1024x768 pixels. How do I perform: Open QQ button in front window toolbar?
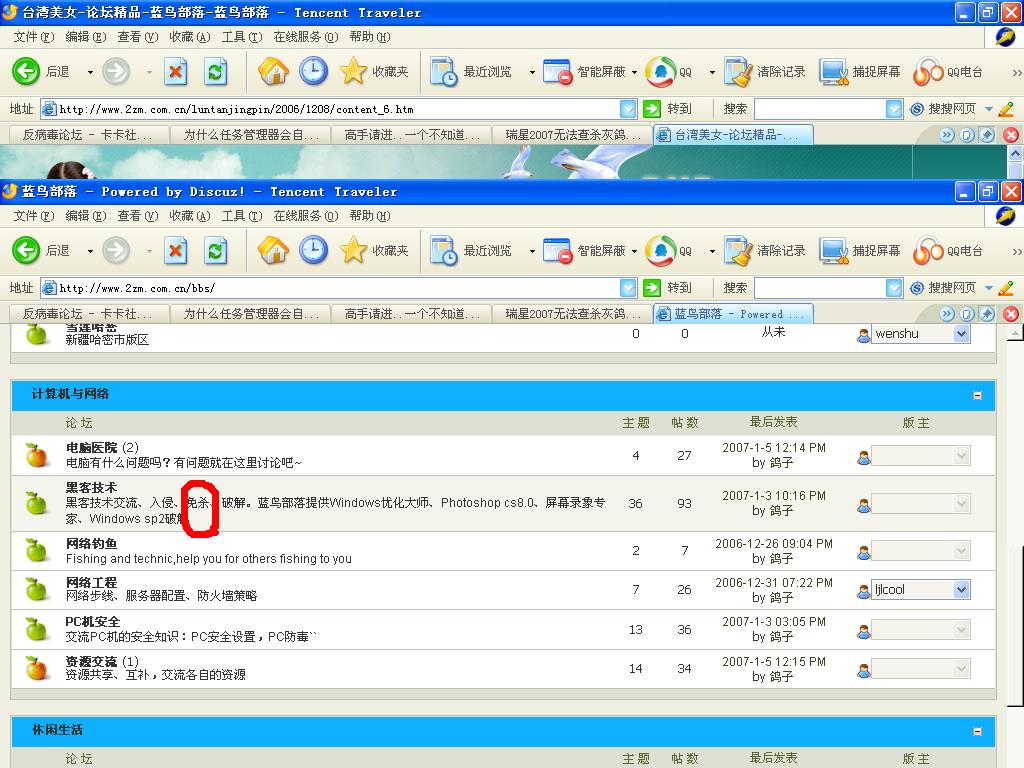669,251
